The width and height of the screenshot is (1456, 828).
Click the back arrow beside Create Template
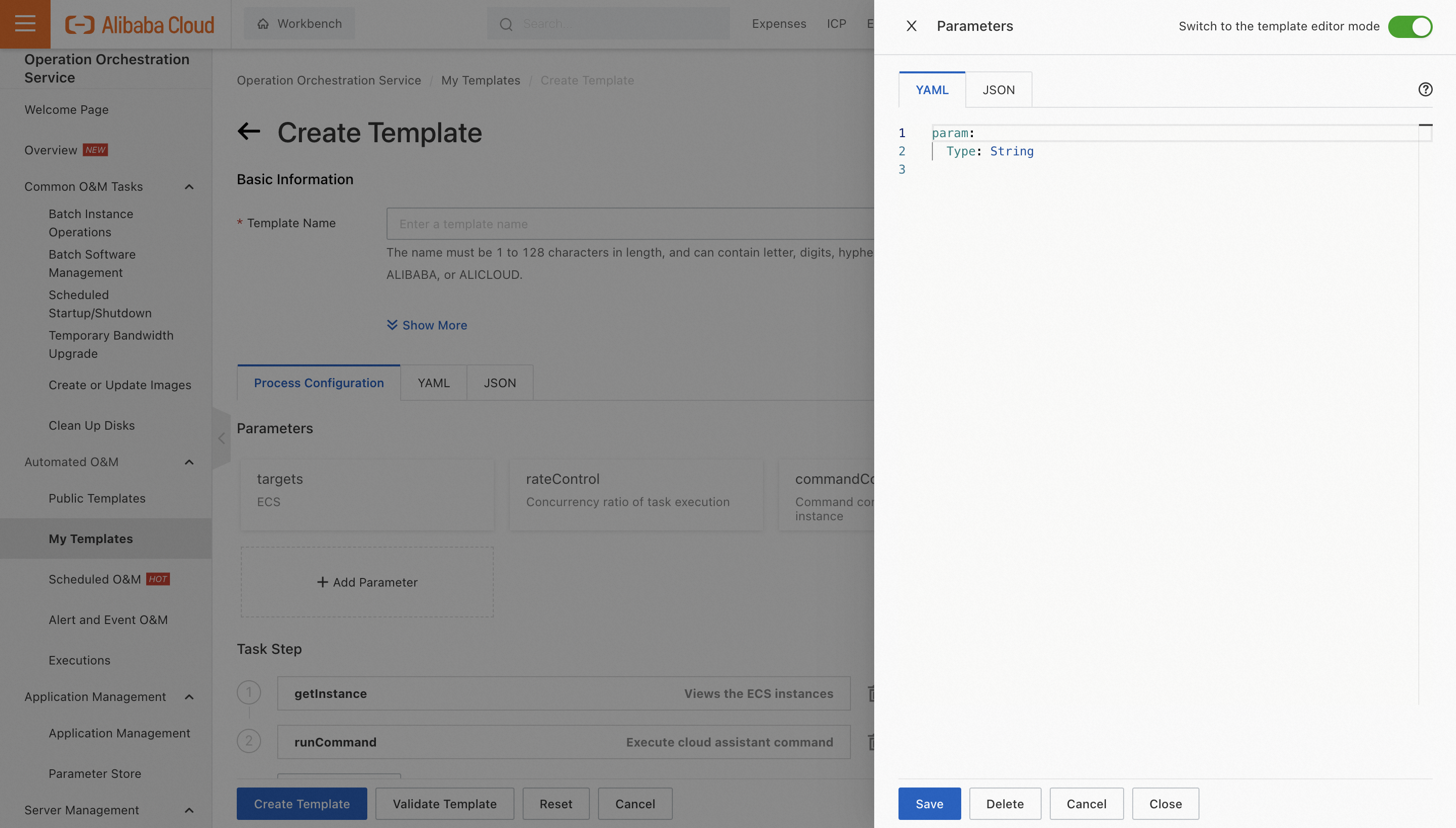pyautogui.click(x=249, y=132)
